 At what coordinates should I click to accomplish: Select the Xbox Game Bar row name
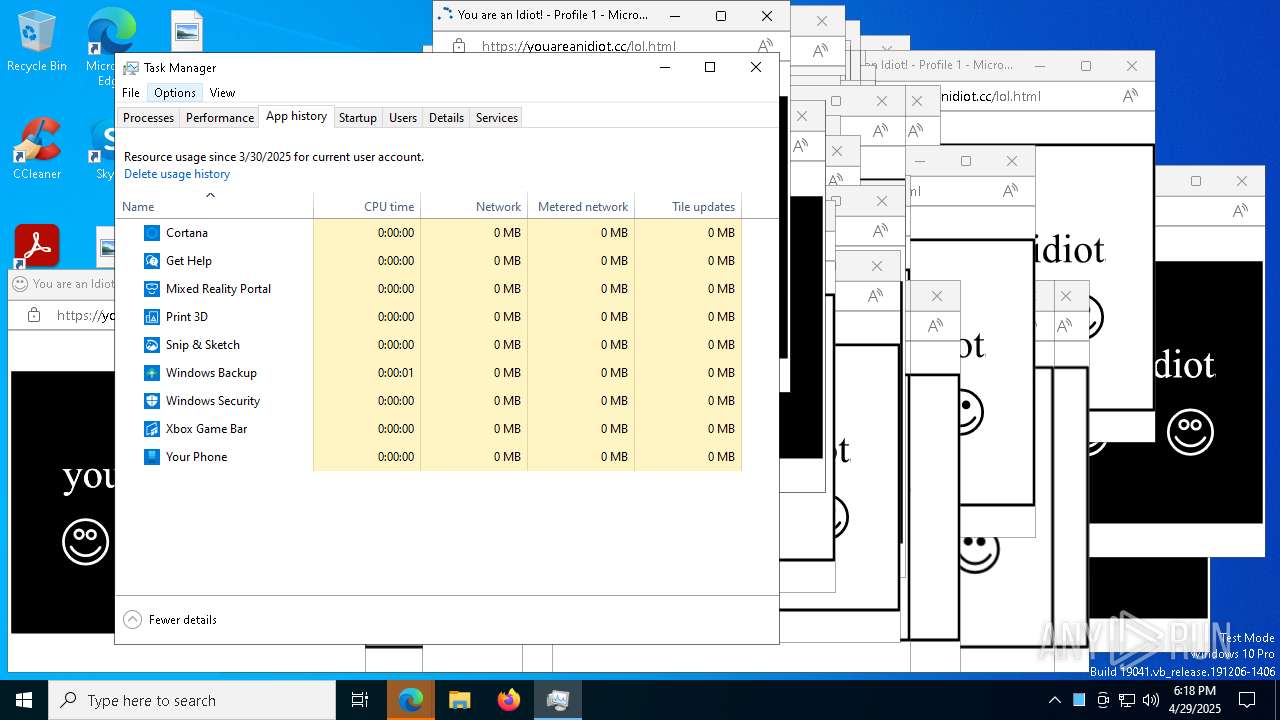tap(206, 429)
